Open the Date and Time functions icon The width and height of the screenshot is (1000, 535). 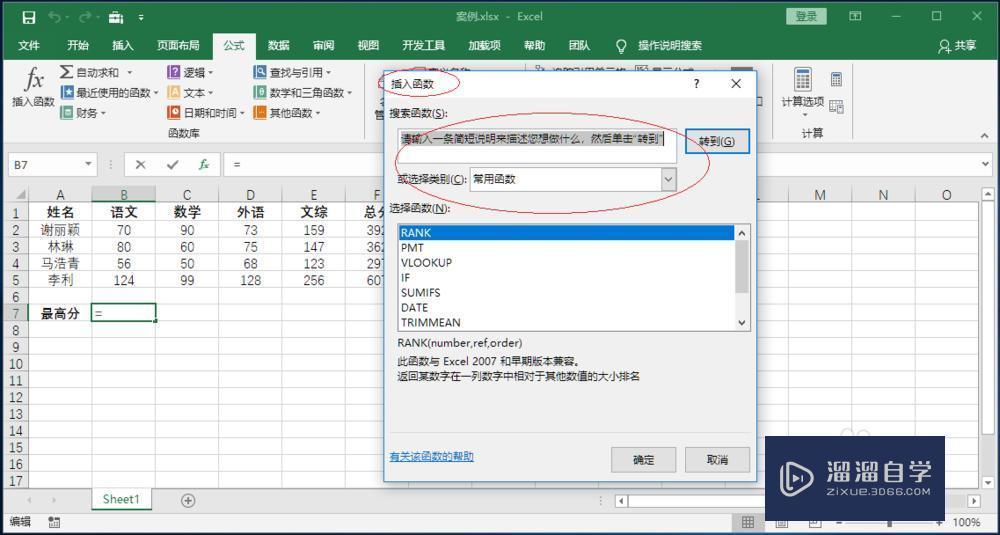(173, 113)
